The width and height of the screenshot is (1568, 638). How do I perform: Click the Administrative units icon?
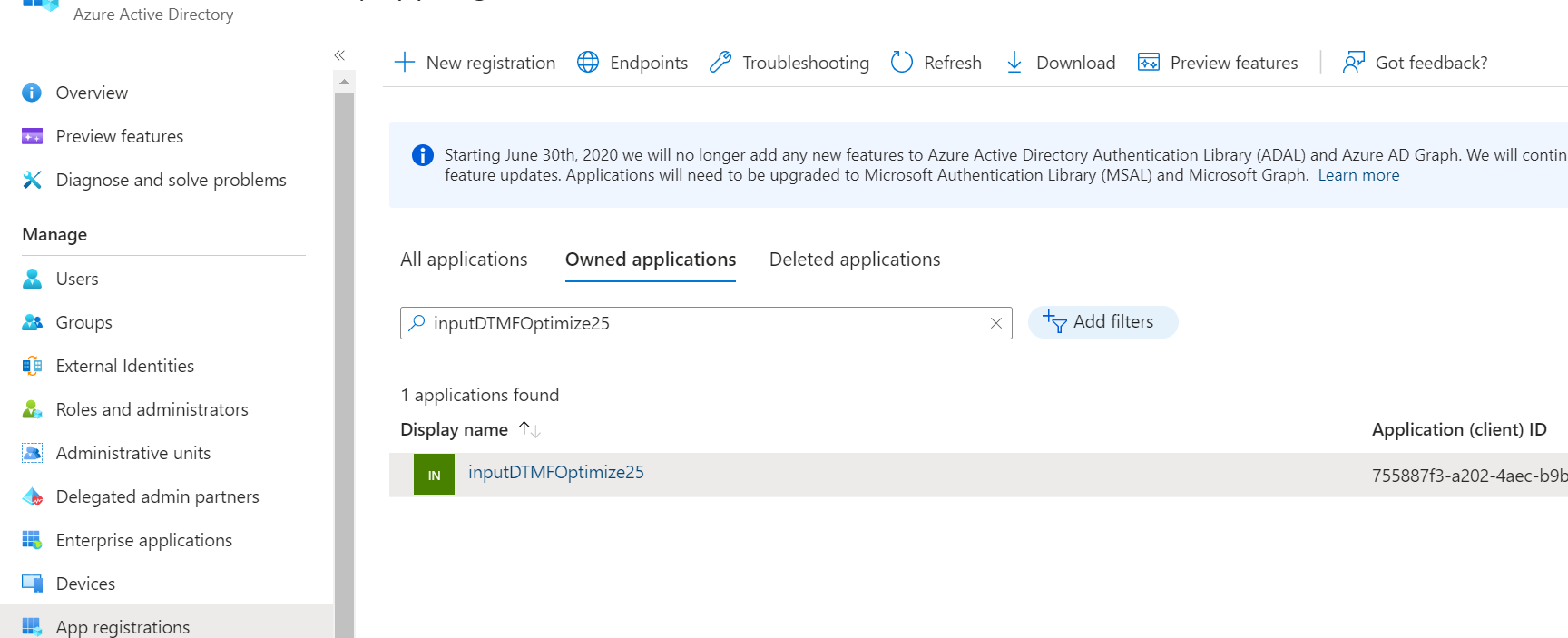[x=32, y=453]
